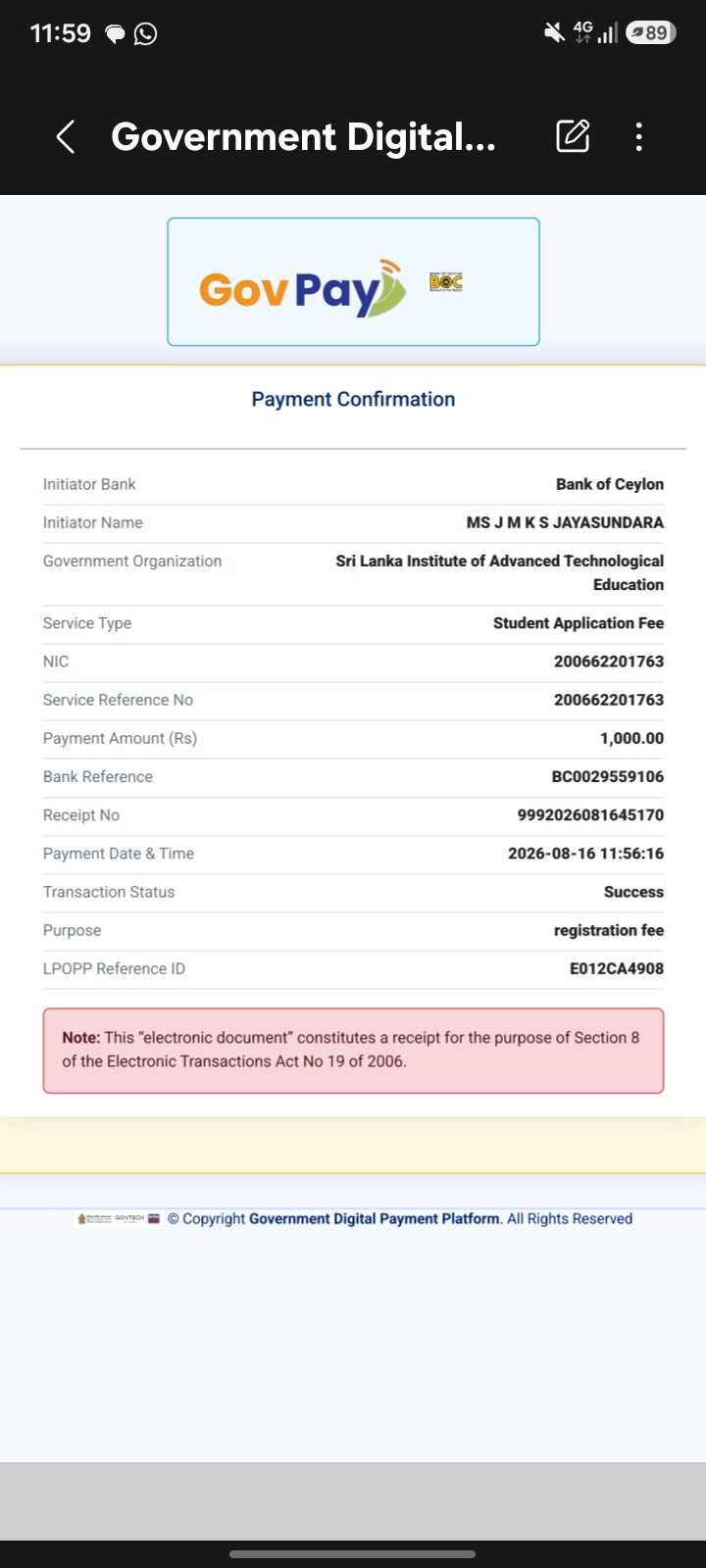Tap the muted sound status icon
The image size is (706, 1568).
pos(554,33)
